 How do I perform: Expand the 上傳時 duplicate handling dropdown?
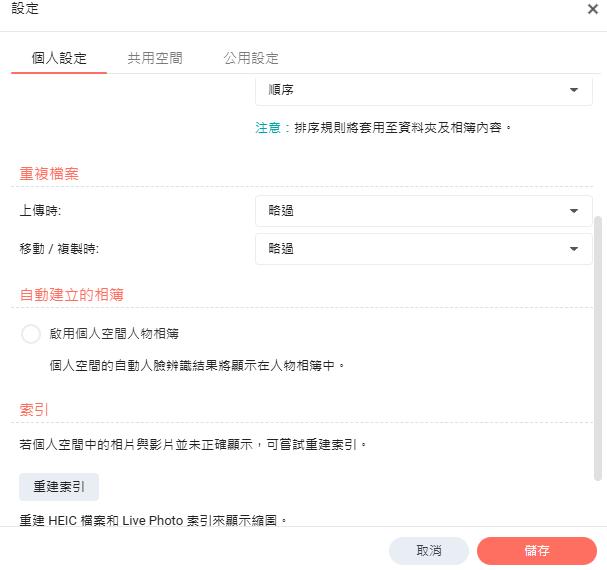tap(424, 211)
